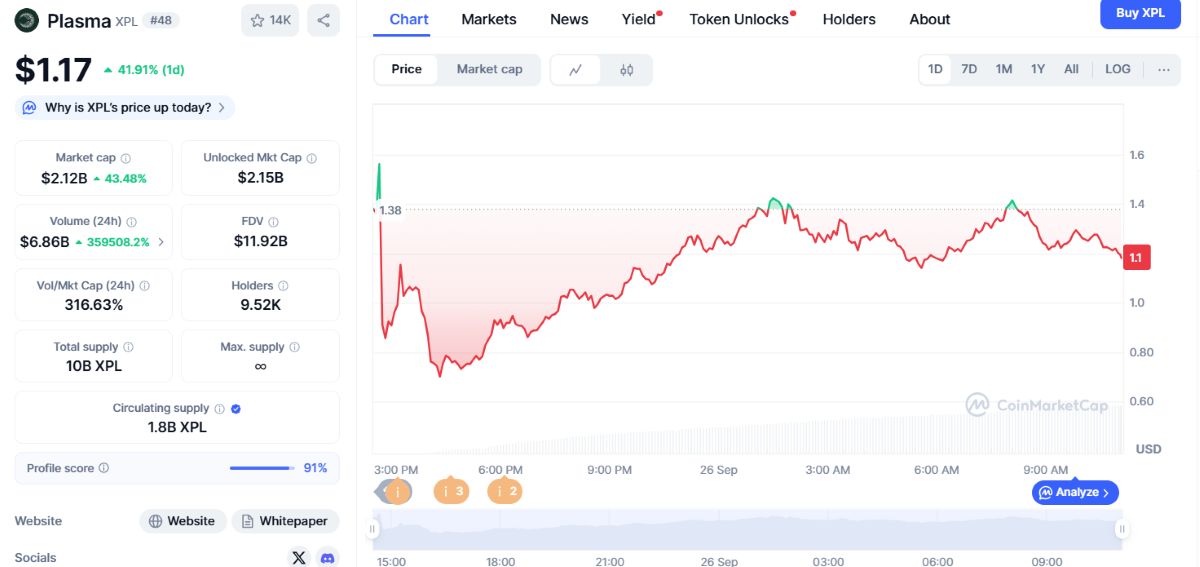This screenshot has height=567, width=1200.
Task: Toggle LOG scale on chart
Action: pos(1118,69)
